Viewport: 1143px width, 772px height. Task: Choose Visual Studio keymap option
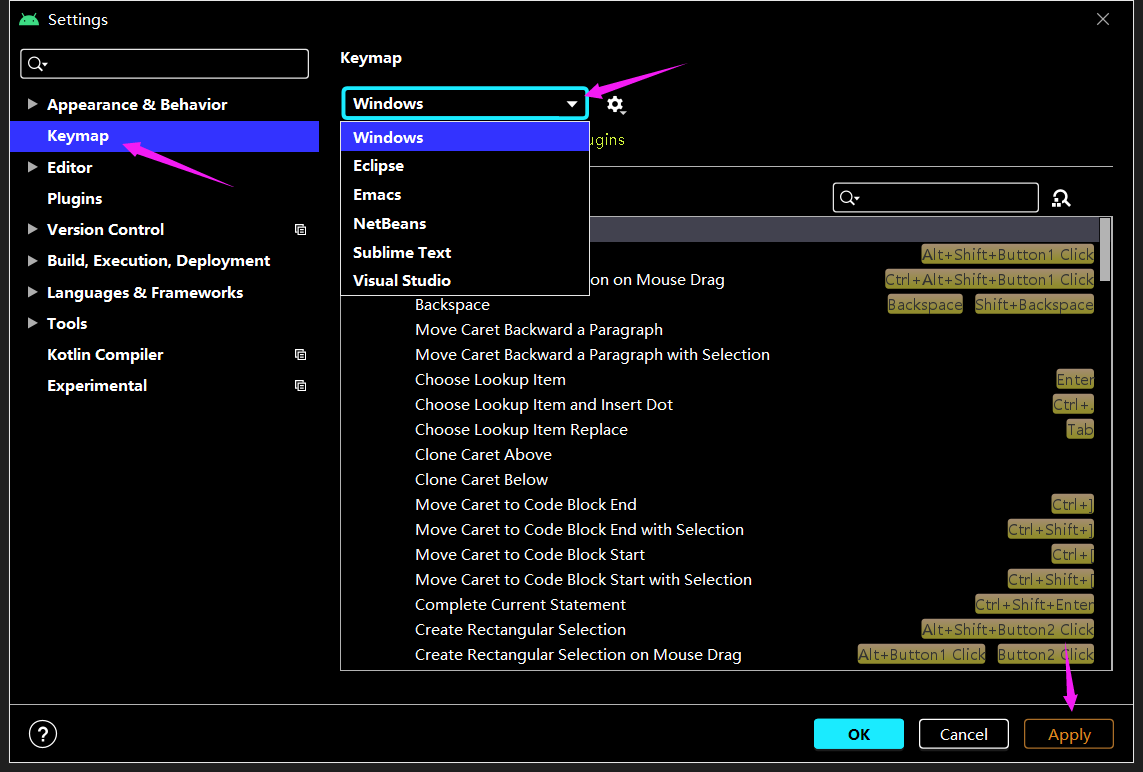(x=465, y=281)
